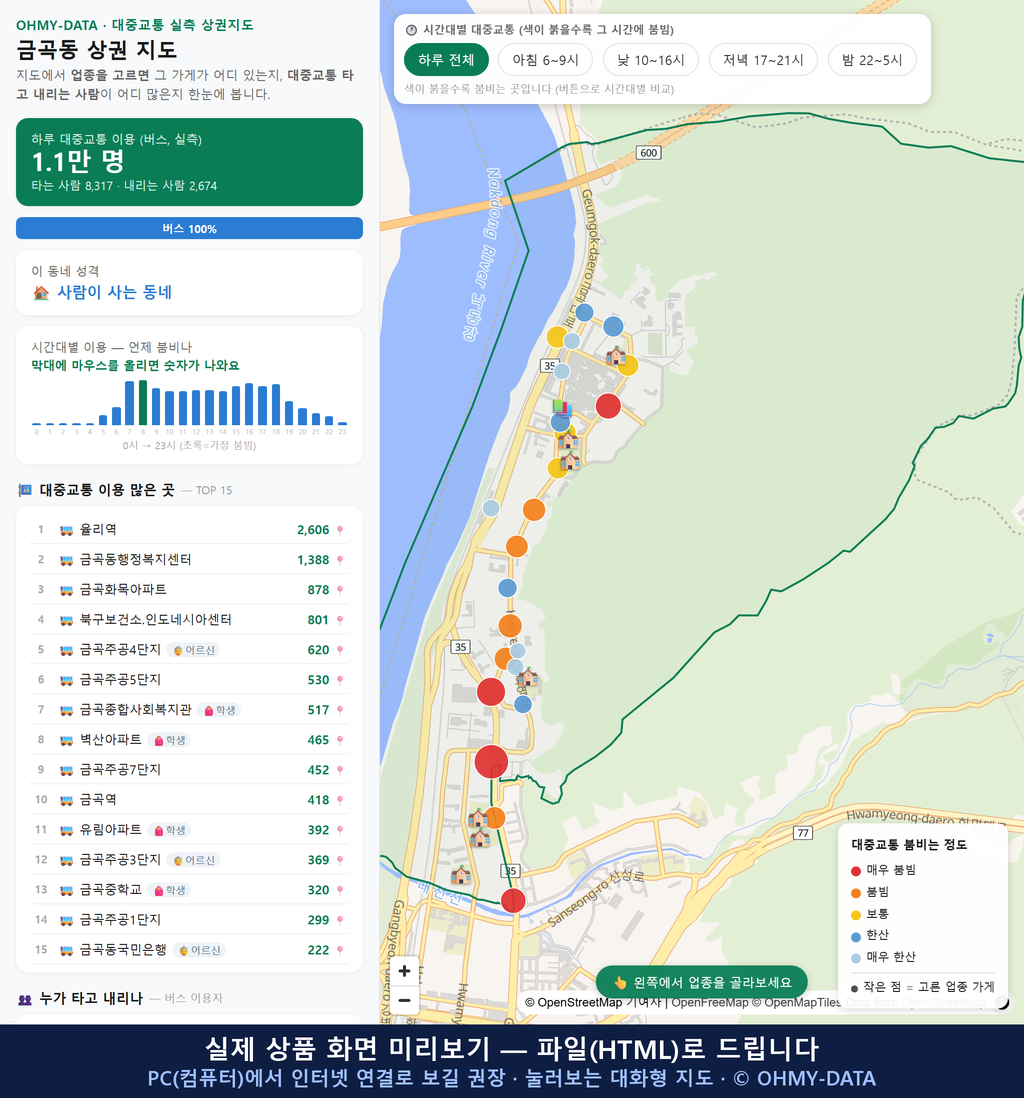Viewport: 1024px width, 1098px height.
Task: Select the 하루 전체 time filter
Action: pyautogui.click(x=446, y=60)
